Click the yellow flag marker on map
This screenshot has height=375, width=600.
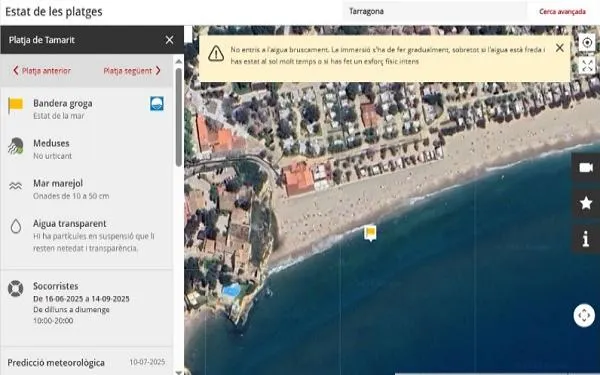(x=370, y=233)
